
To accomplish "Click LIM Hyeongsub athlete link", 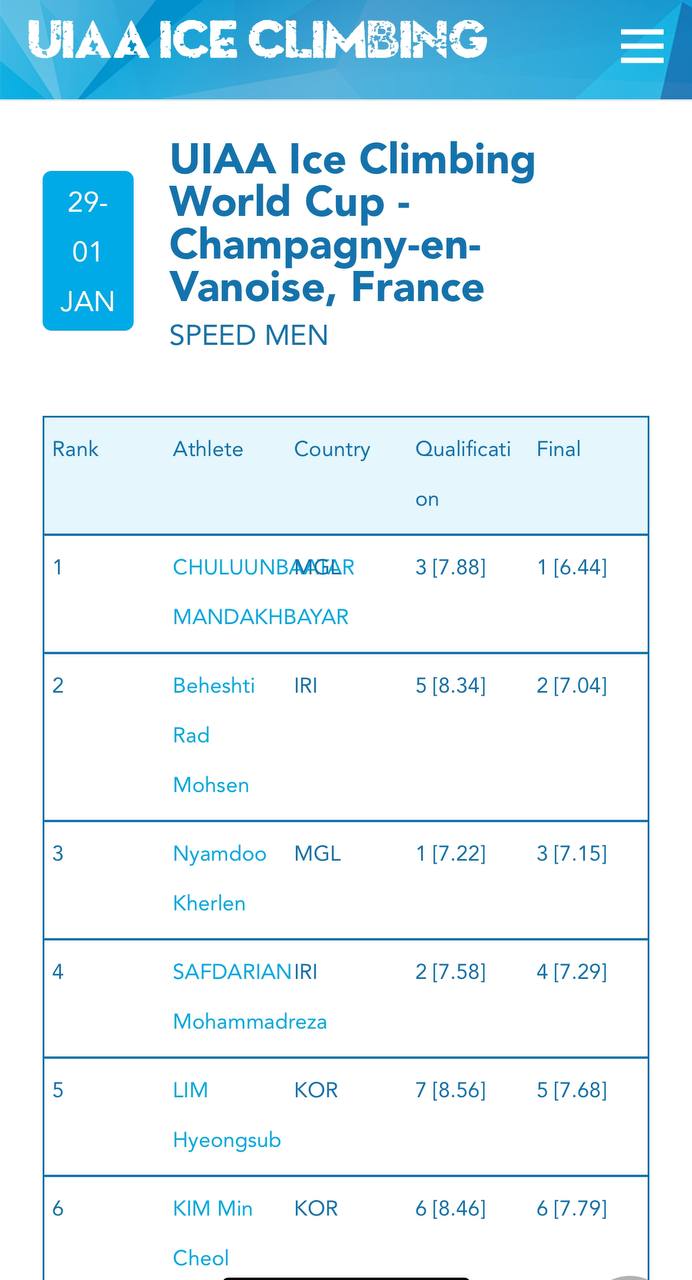I will tap(226, 1115).
